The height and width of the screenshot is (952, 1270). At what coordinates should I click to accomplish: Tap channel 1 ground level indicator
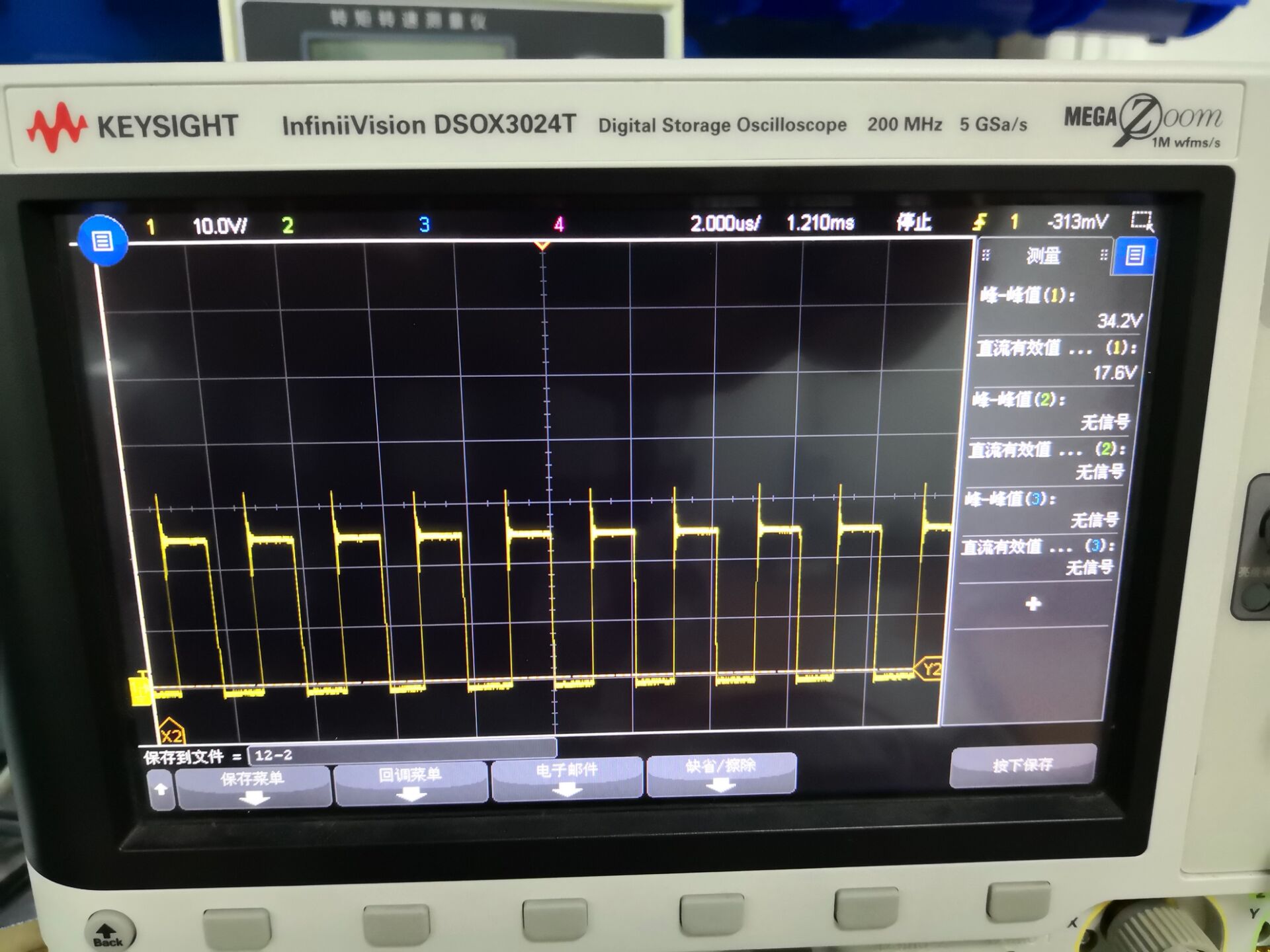(140, 690)
